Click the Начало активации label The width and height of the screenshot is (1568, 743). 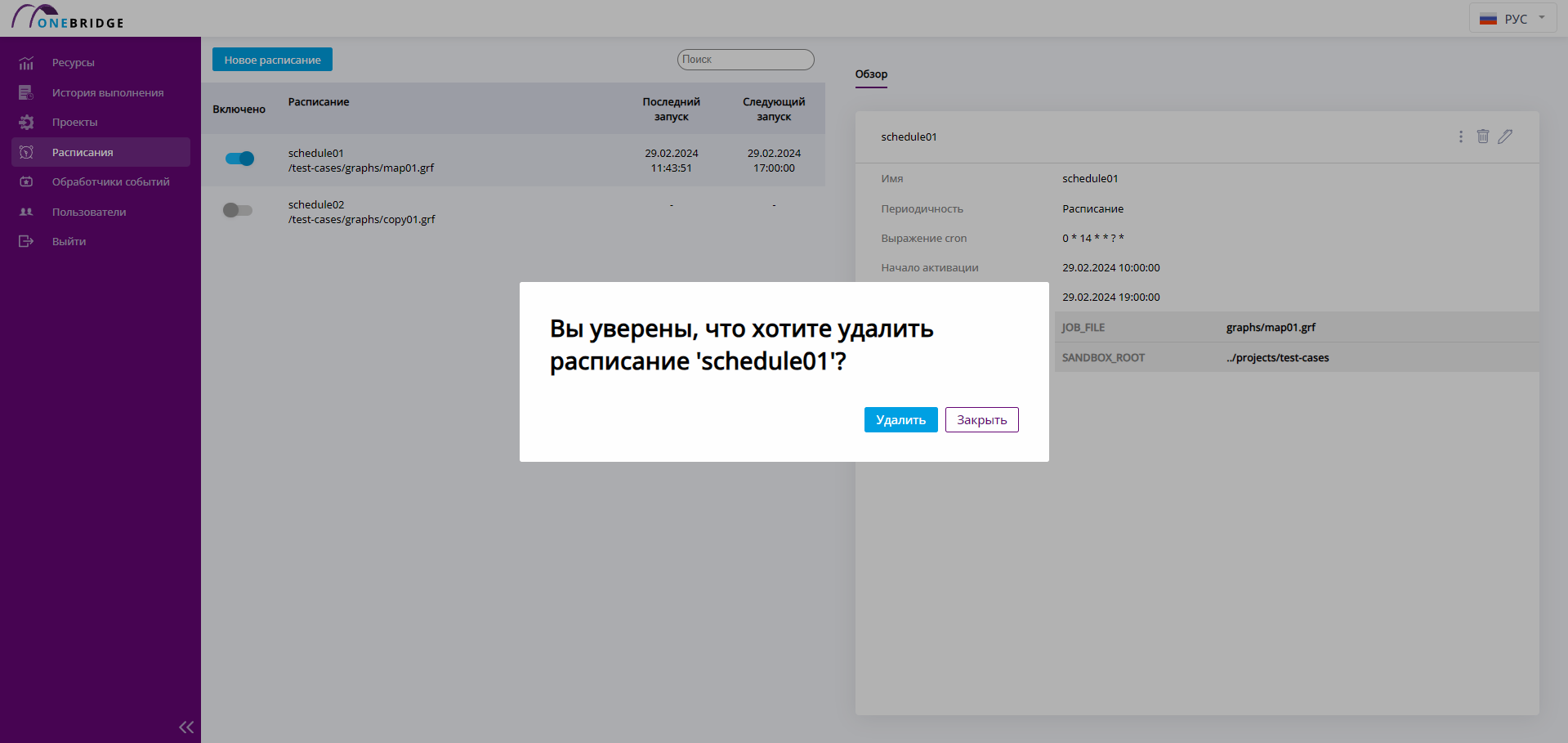(x=929, y=267)
